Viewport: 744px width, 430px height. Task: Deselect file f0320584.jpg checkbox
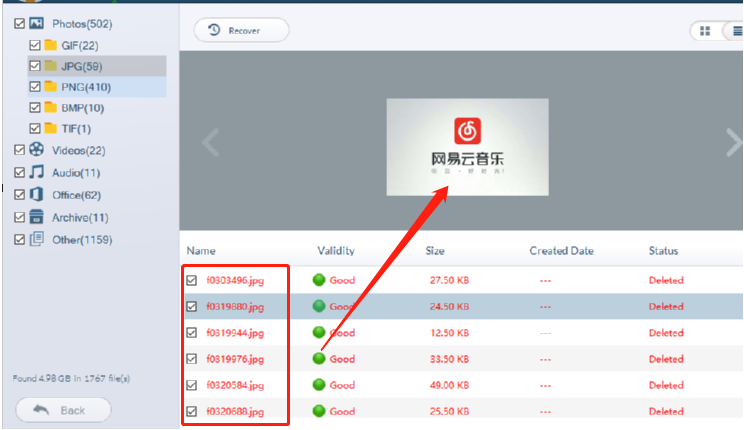pyautogui.click(x=192, y=385)
